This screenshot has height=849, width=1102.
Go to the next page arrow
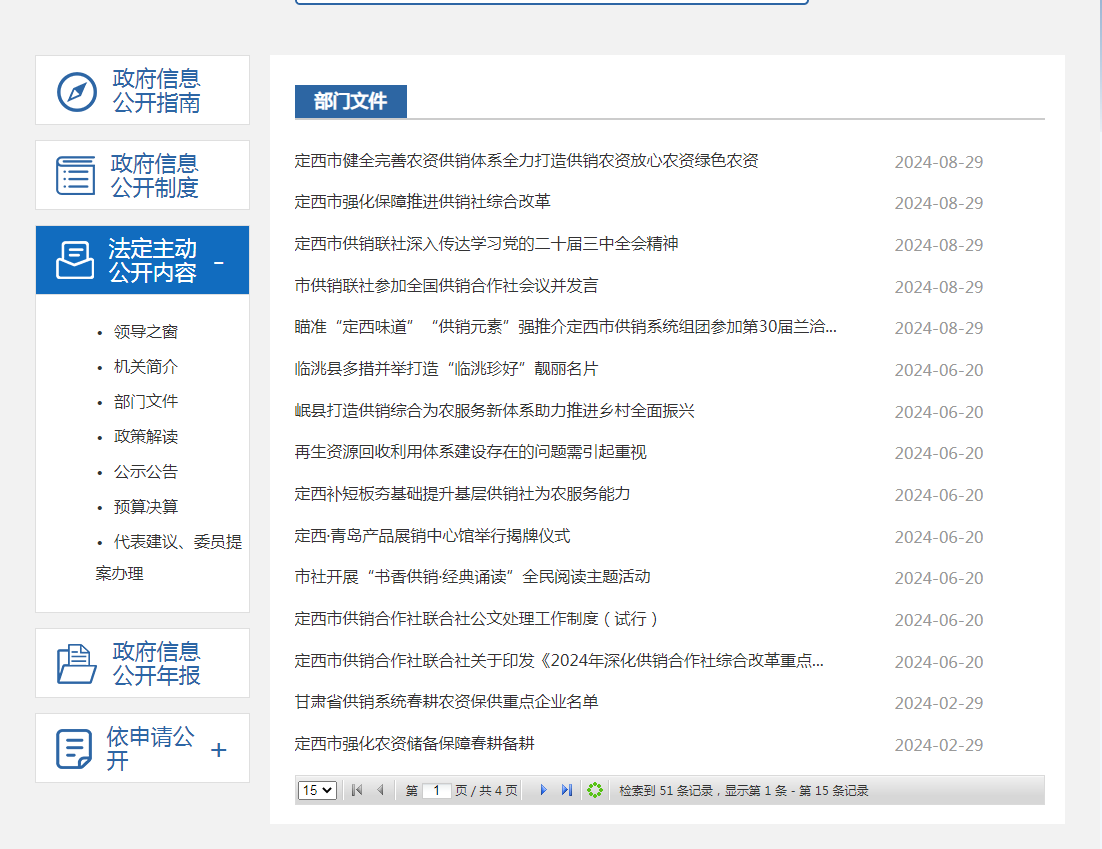(543, 790)
